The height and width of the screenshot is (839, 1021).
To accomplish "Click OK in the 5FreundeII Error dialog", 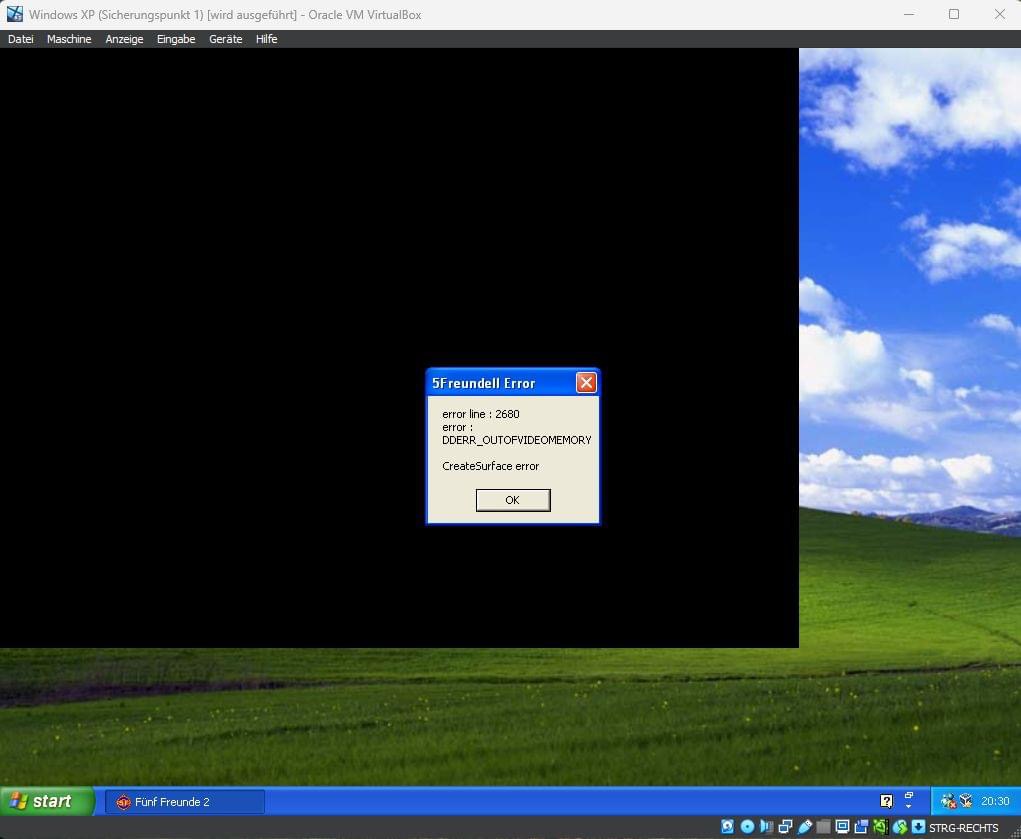I will 513,500.
